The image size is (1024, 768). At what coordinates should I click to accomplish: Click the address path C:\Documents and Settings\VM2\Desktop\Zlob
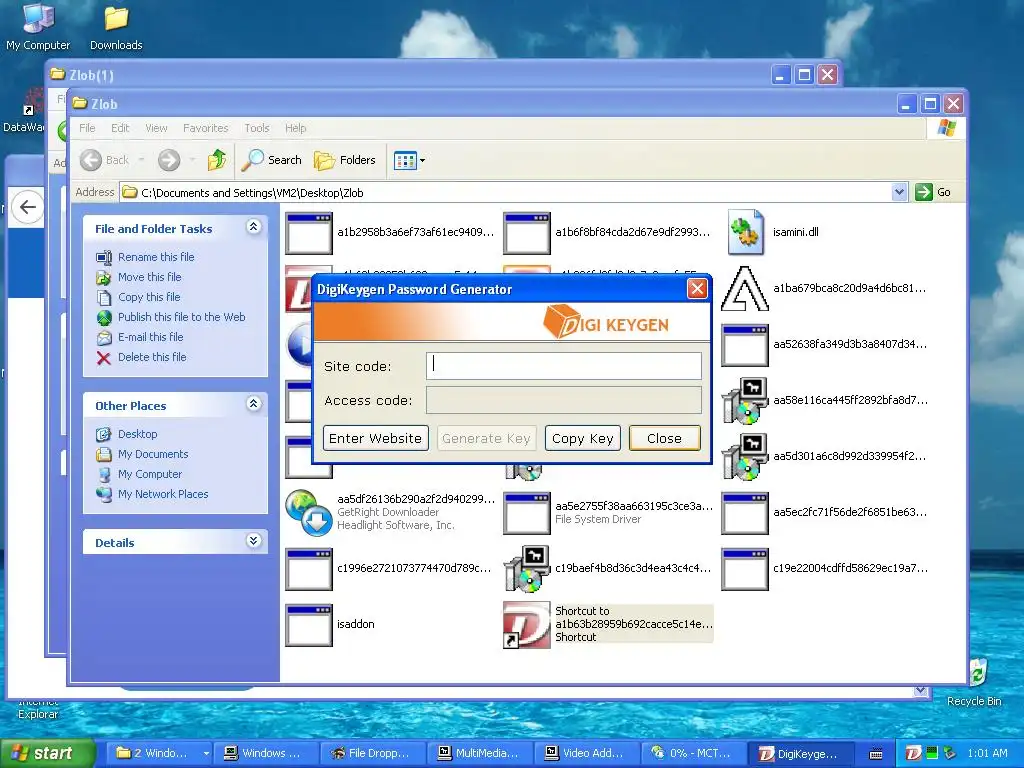[252, 193]
